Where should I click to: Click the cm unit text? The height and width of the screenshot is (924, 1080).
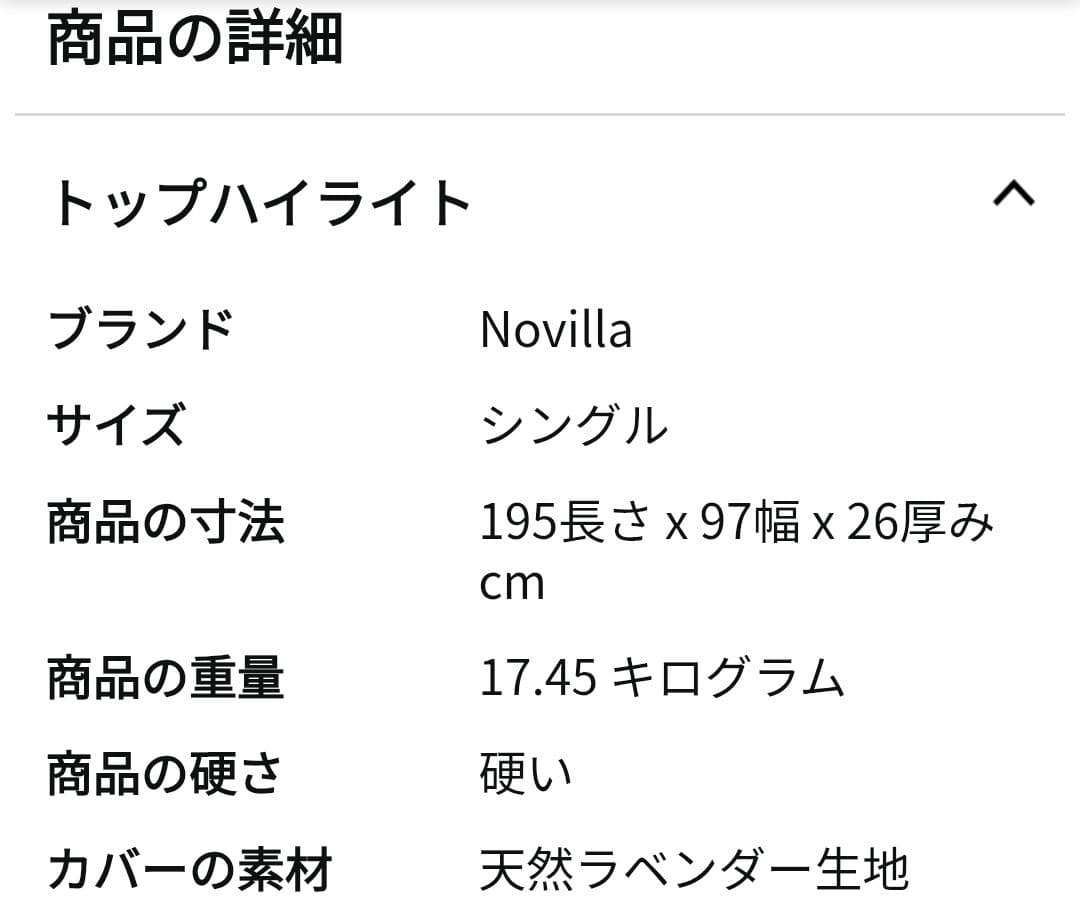coord(512,583)
